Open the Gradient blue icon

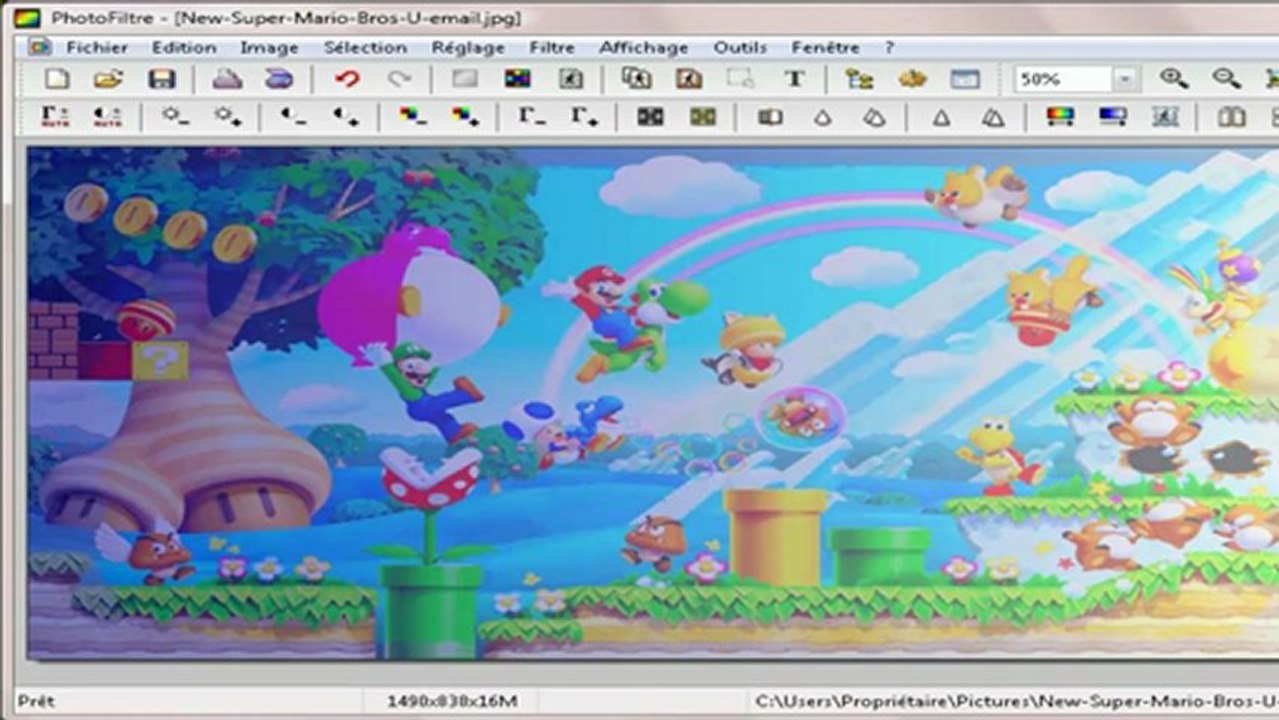[x=1113, y=117]
